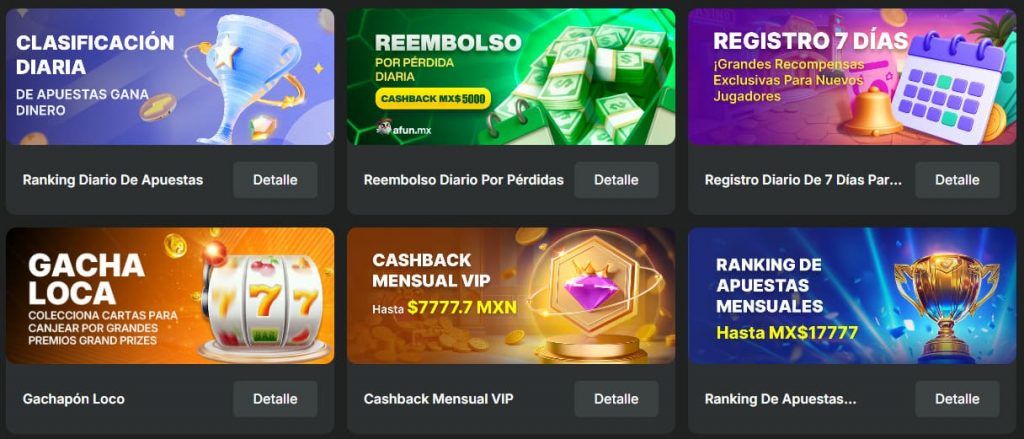Click the golden trophy icon
Viewport: 1024px width, 439px height.
coord(946,302)
